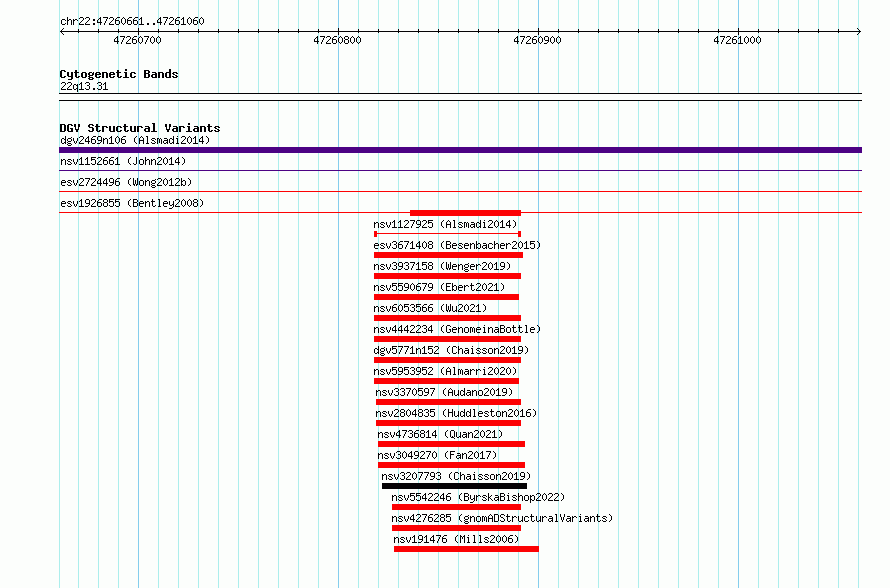
Task: Open the nsv4442234 (GenomeinaBottle) variant
Action: 457,329
